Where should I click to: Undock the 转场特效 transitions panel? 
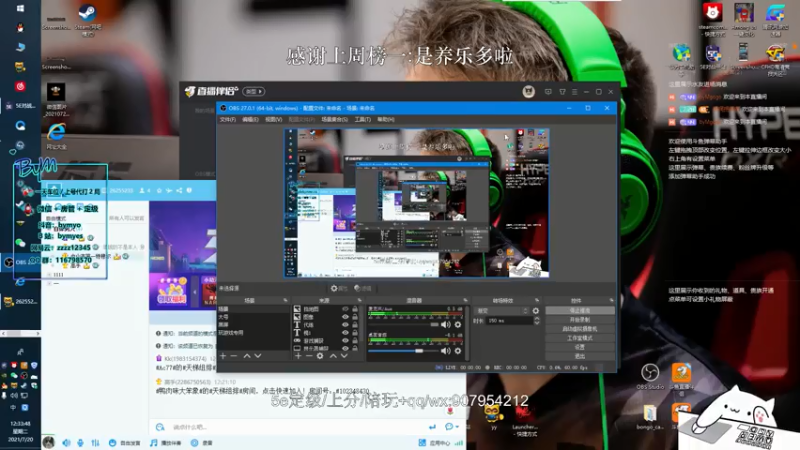click(537, 300)
